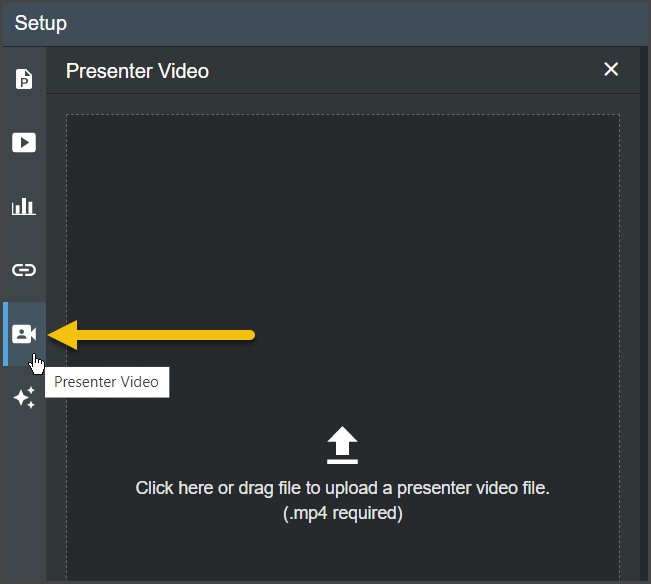Click the 'Click here or drag file' upload text

click(343, 488)
